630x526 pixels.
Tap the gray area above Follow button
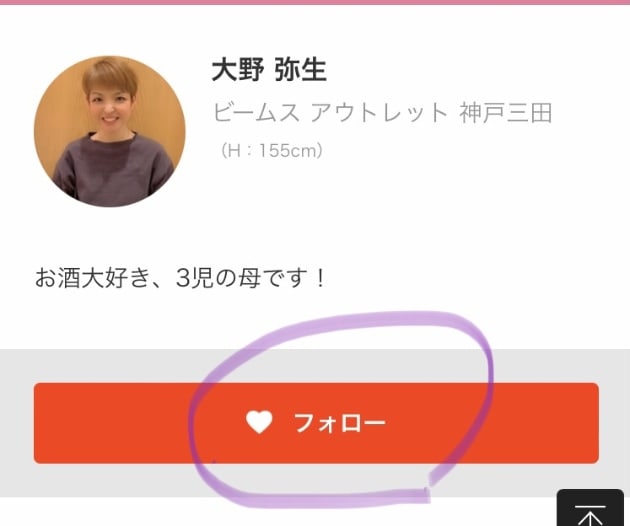[315, 366]
